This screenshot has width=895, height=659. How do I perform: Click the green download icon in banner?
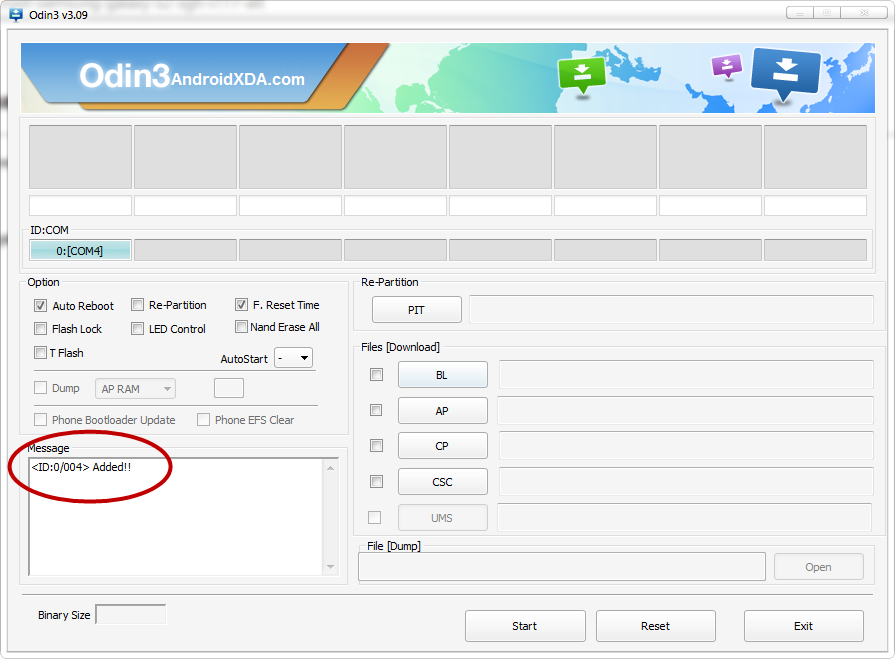tap(582, 74)
